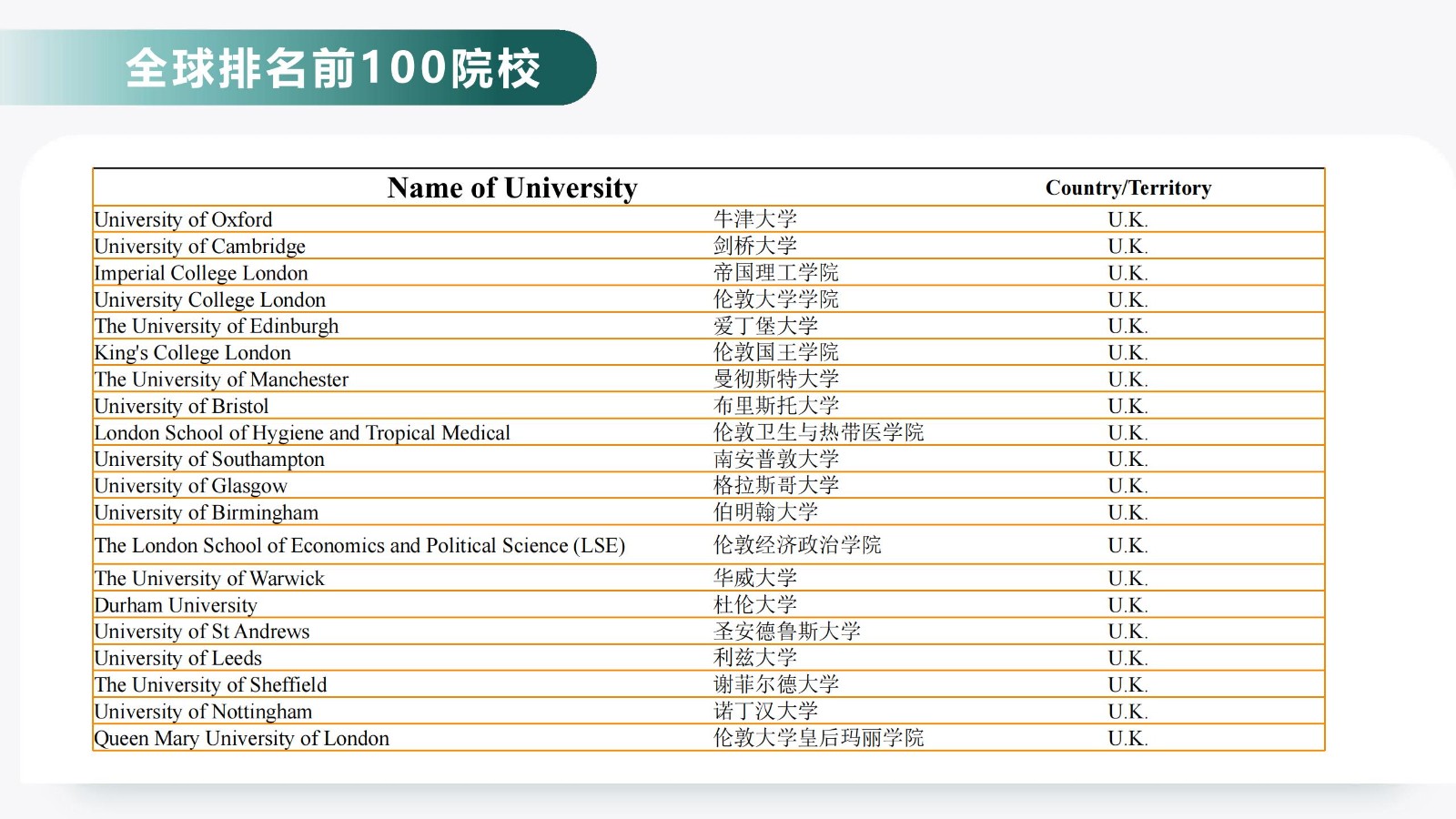Viewport: 1456px width, 819px height.
Task: Click King's College London cell
Action: (192, 352)
